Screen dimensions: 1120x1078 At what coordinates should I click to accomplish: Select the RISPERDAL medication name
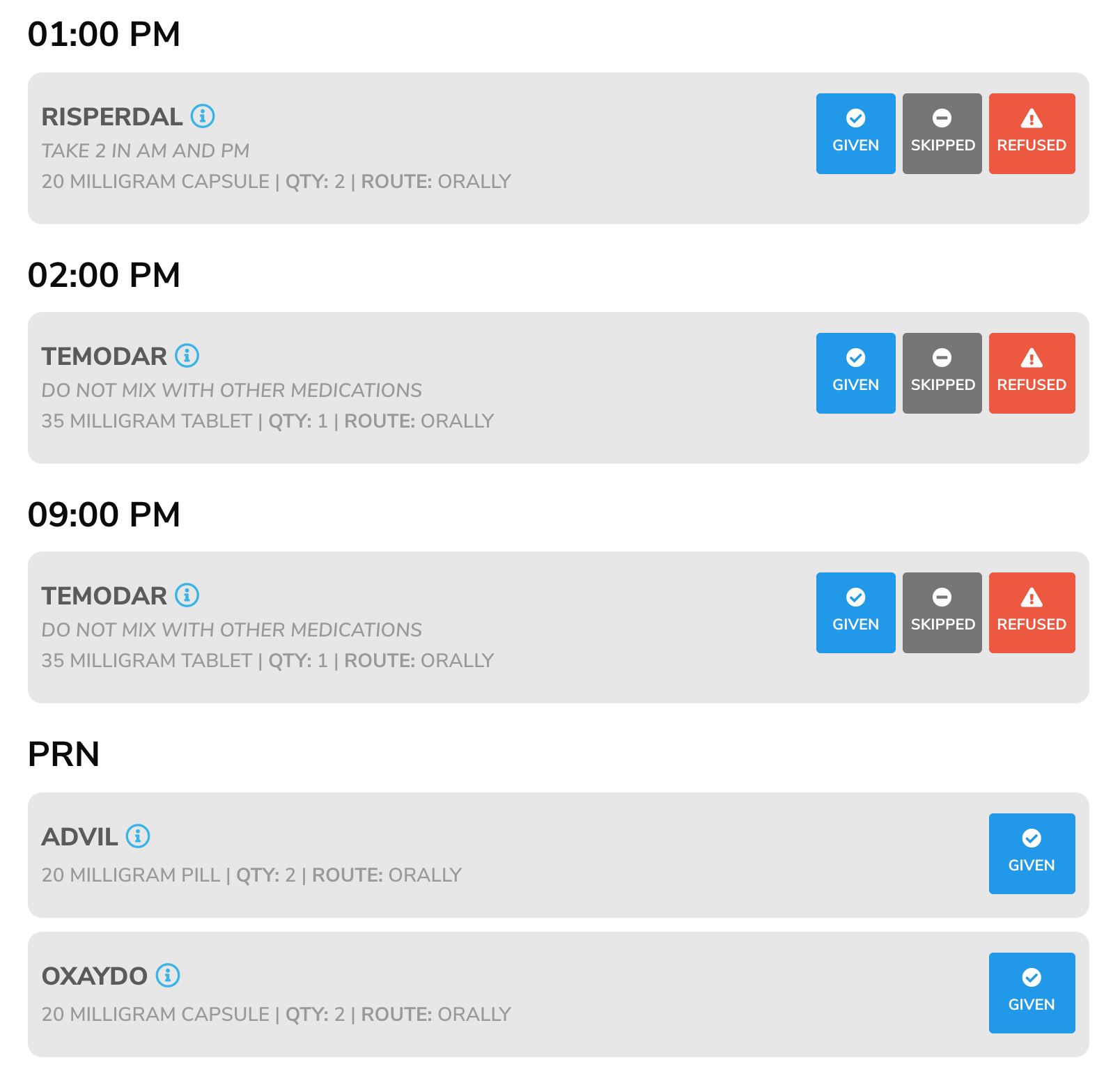[x=112, y=117]
